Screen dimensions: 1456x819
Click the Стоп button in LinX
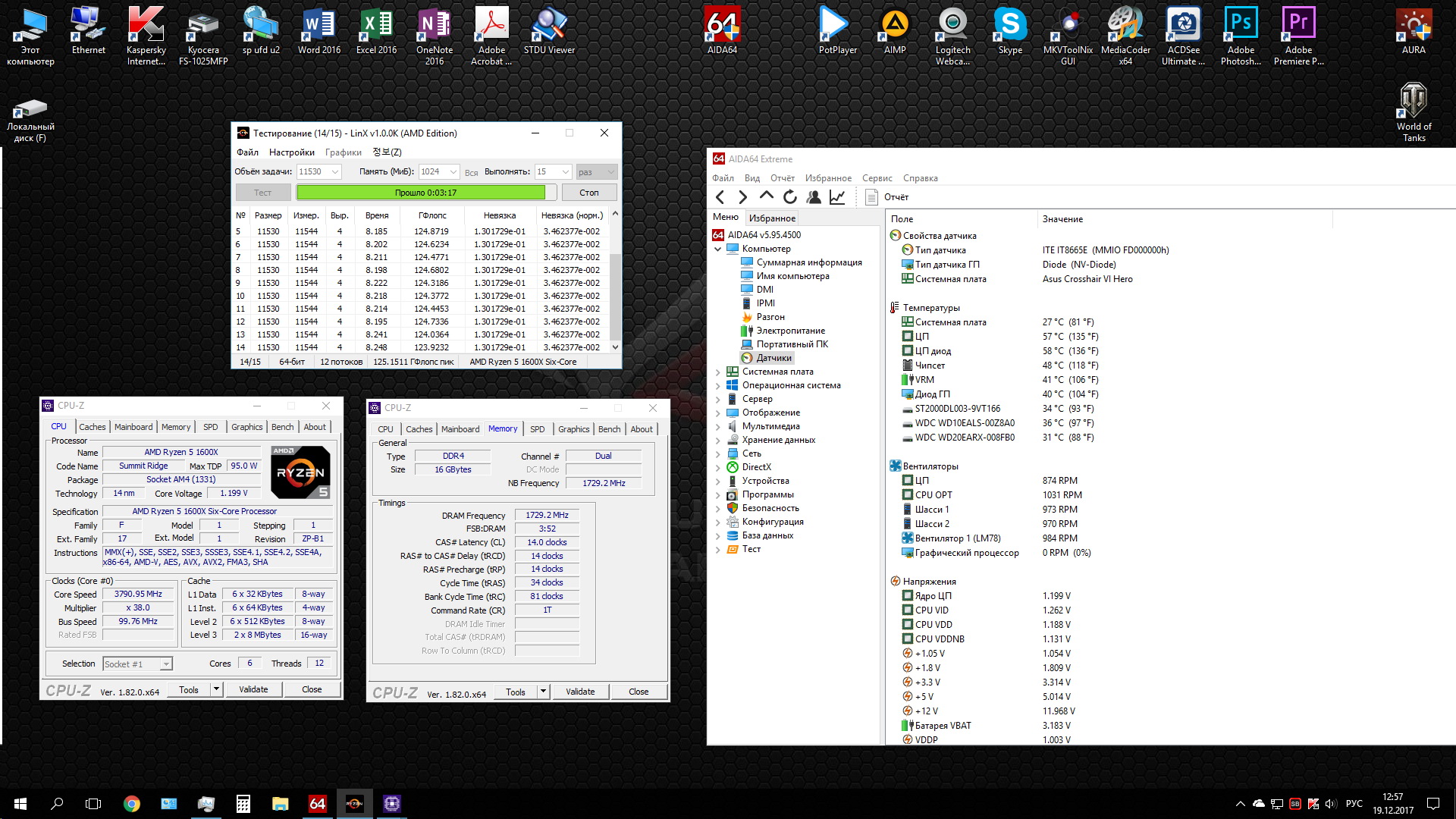(588, 193)
